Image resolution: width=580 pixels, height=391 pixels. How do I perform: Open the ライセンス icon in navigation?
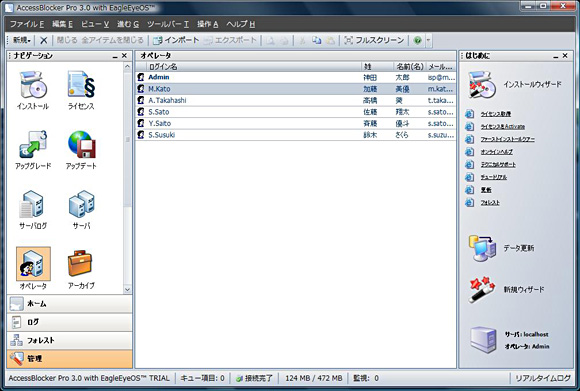tap(81, 85)
